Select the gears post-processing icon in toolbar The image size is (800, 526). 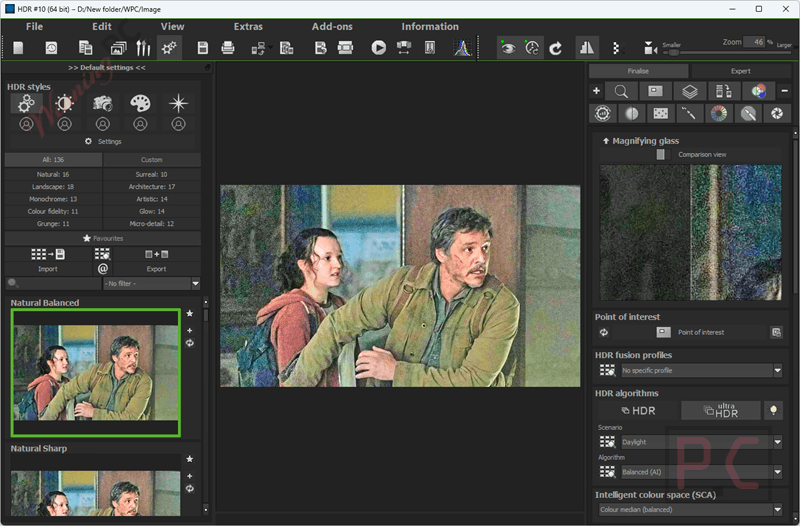[169, 48]
